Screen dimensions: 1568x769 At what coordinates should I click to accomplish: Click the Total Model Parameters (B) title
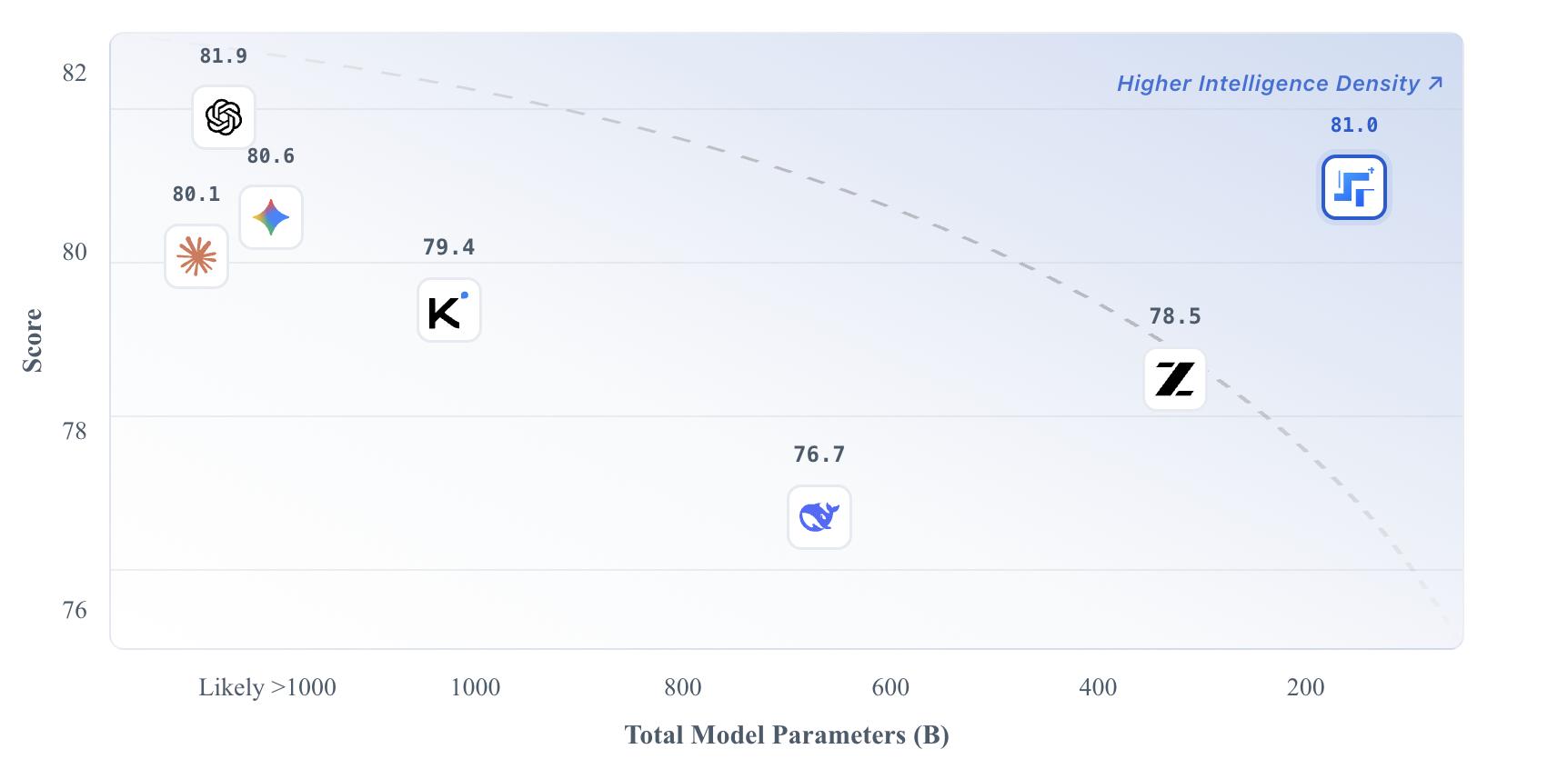click(x=787, y=734)
